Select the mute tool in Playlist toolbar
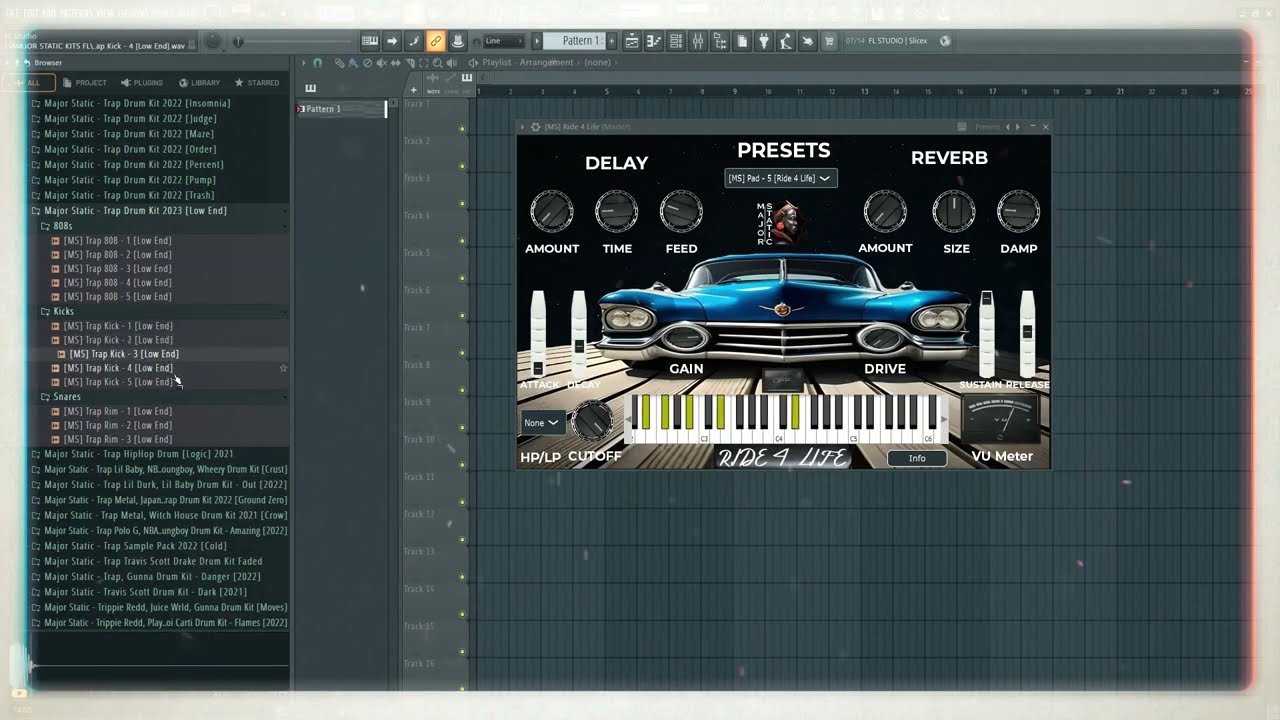Screen dimensions: 1280x720 [x=381, y=63]
